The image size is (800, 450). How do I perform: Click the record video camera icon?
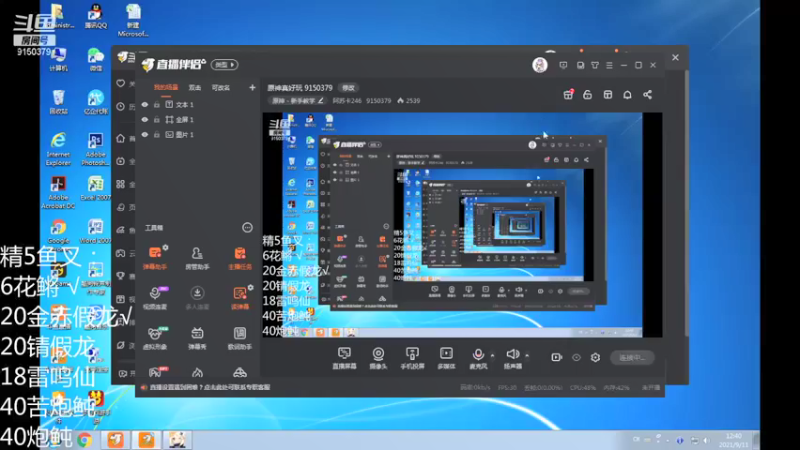[557, 357]
